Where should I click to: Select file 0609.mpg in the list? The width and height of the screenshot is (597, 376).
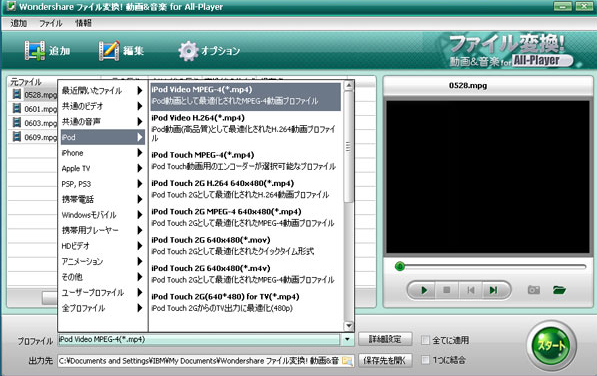point(40,137)
